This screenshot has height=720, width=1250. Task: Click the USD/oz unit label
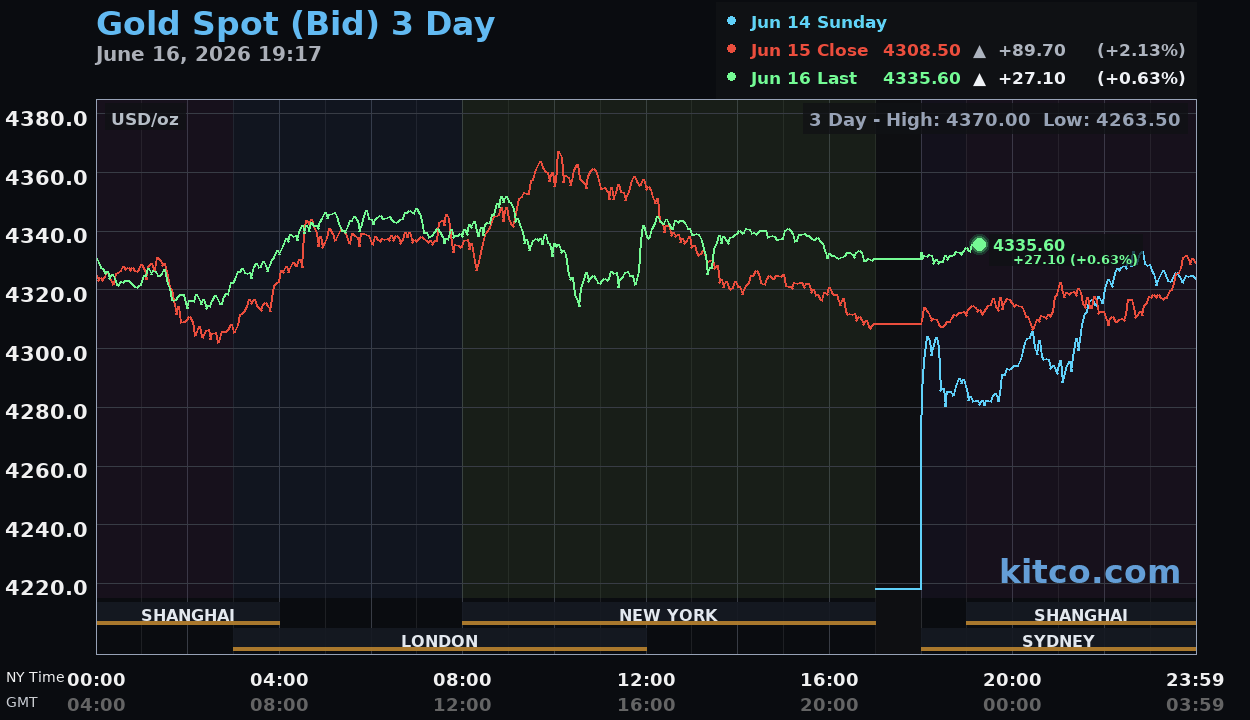[145, 119]
